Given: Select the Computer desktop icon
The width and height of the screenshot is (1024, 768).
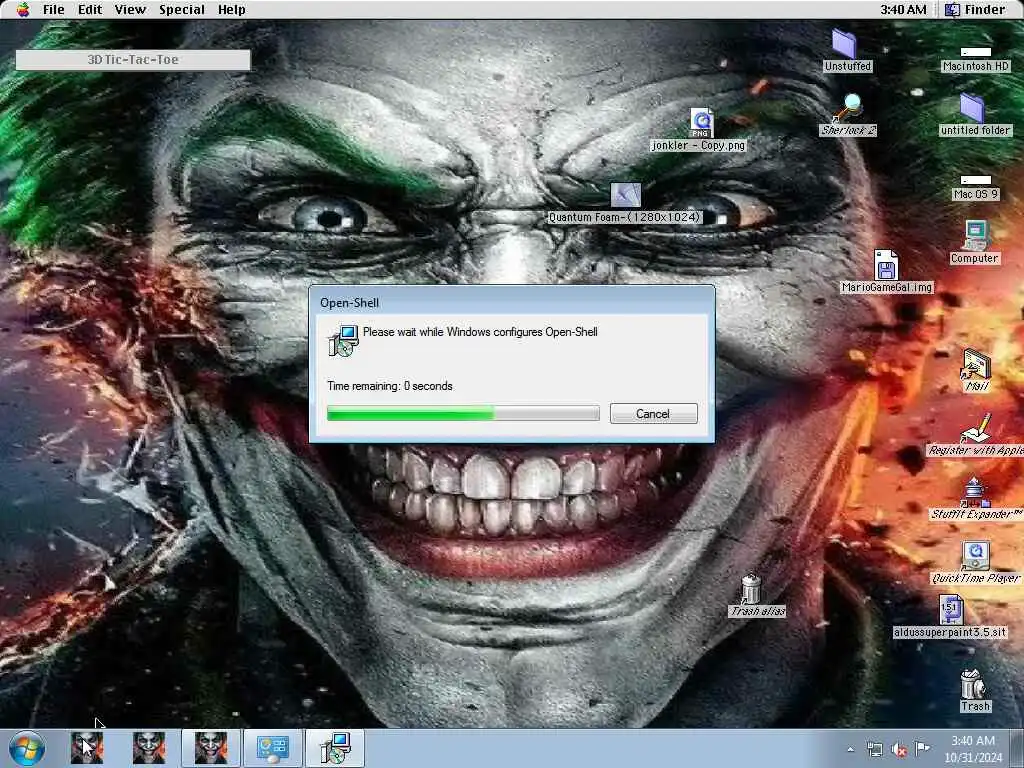Looking at the screenshot, I should (975, 235).
